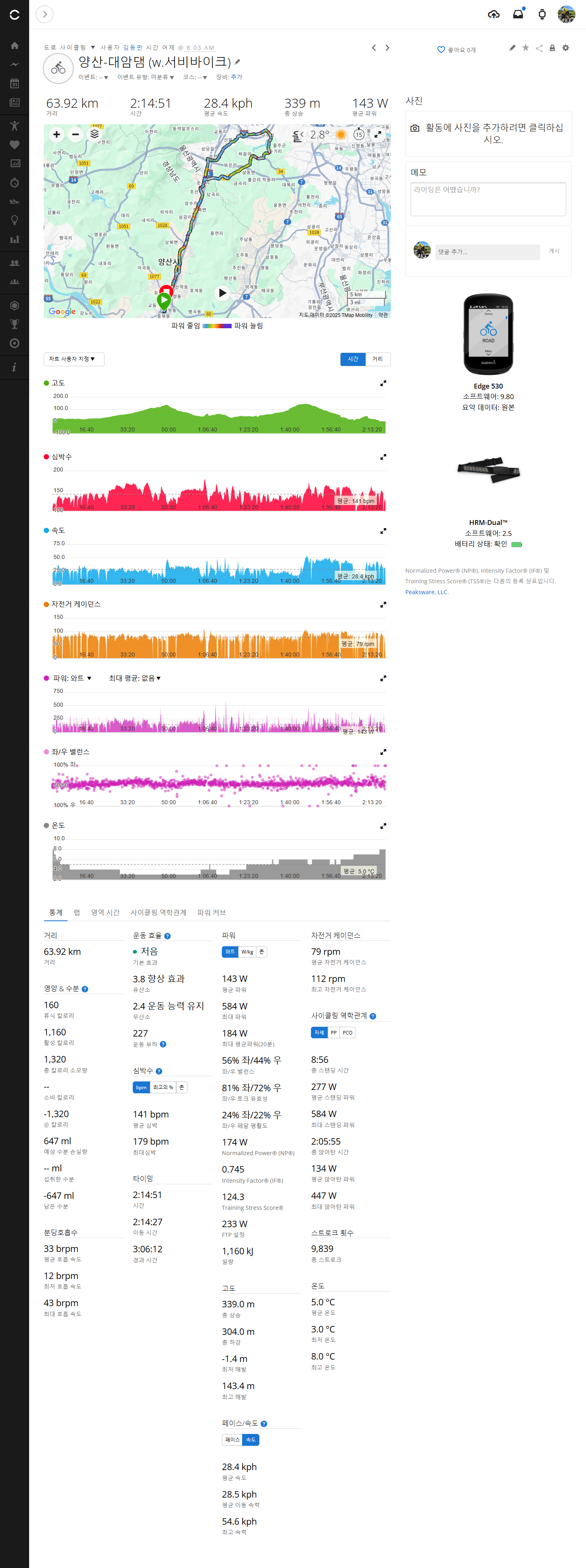Open Connections people icon in sidebar
The width and height of the screenshot is (586, 1568).
pos(15,263)
